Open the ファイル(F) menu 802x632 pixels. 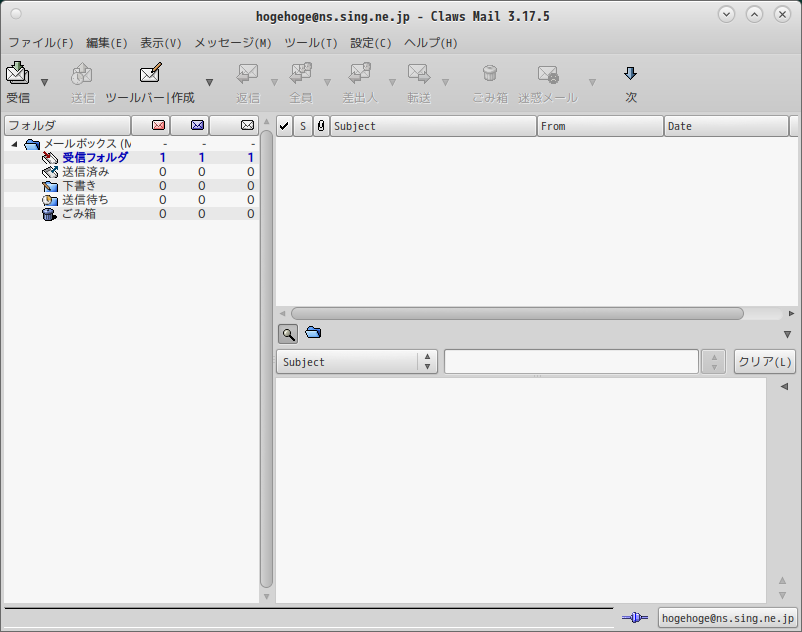[41, 43]
